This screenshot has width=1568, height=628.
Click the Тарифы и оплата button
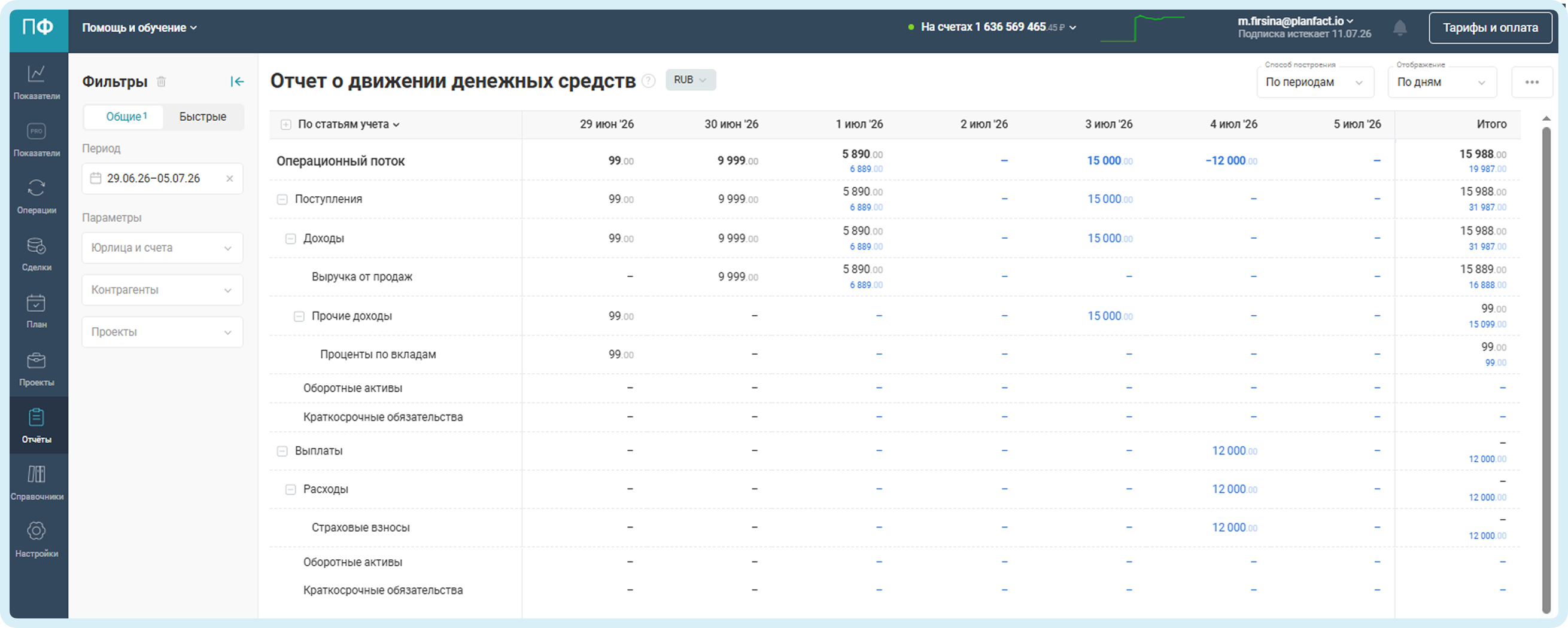tap(1490, 28)
